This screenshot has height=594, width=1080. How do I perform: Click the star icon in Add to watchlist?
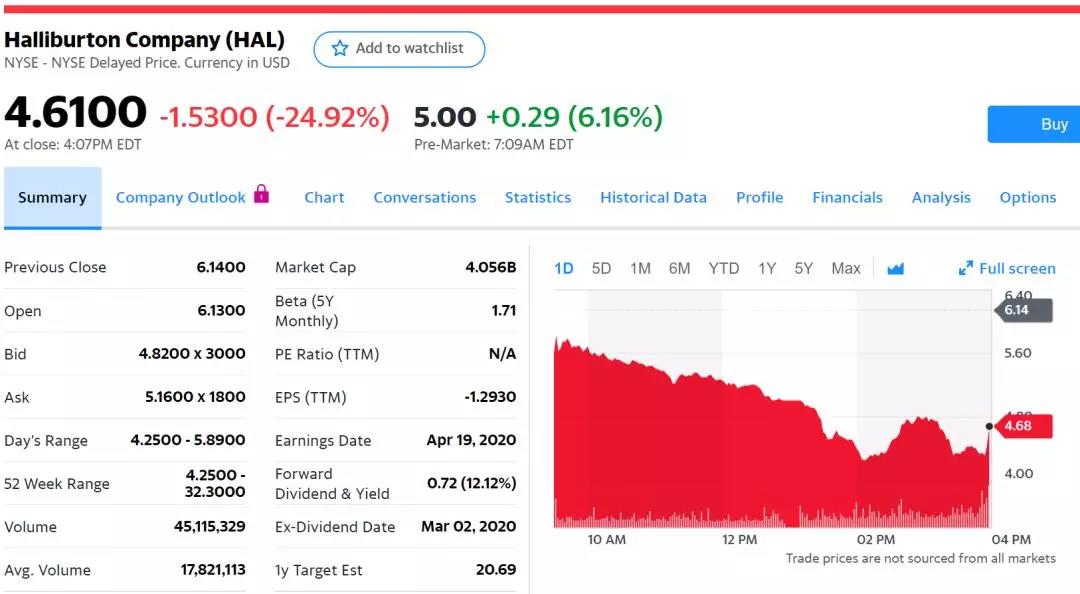pos(340,48)
